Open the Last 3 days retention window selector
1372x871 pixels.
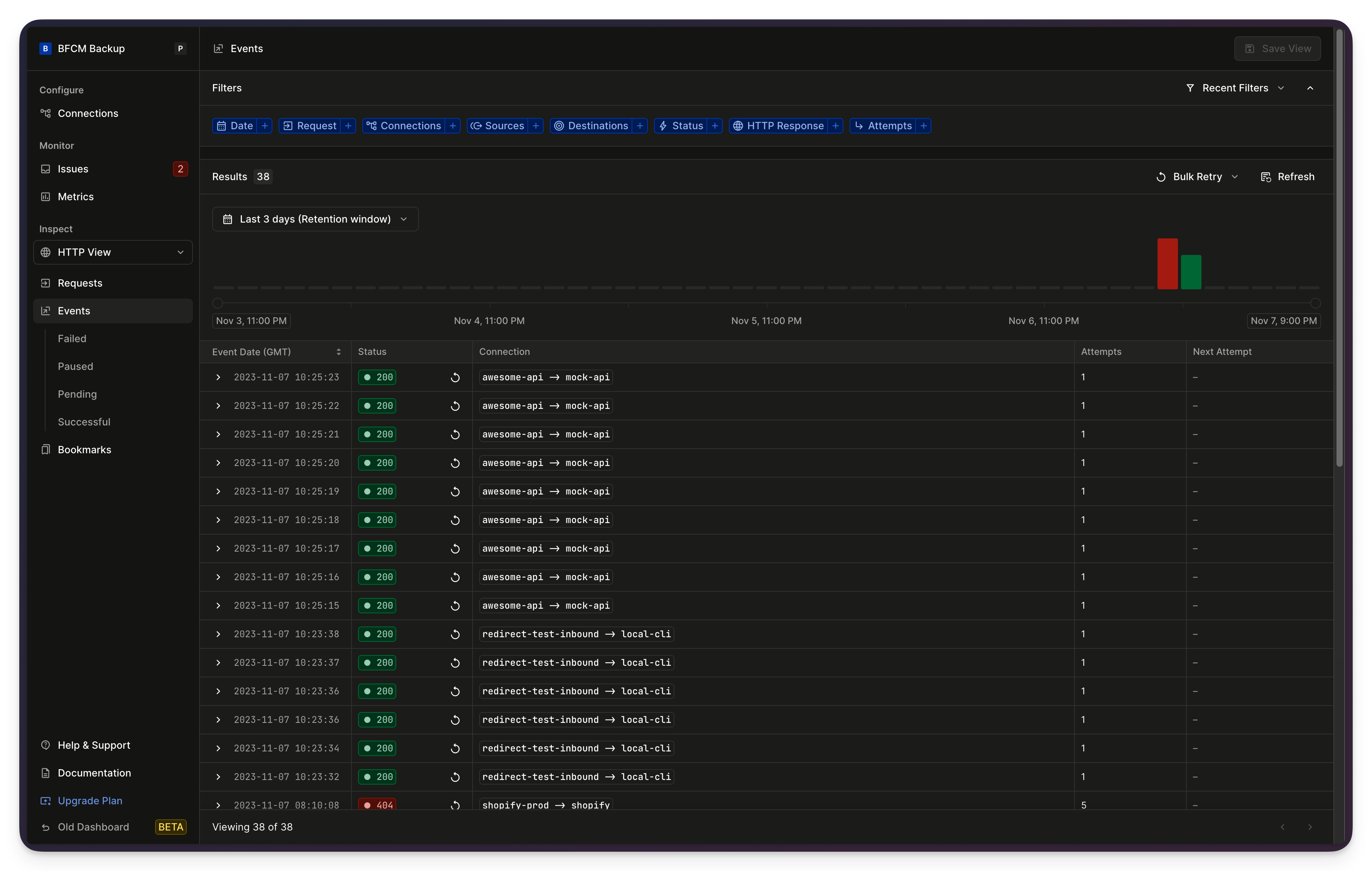(x=315, y=219)
